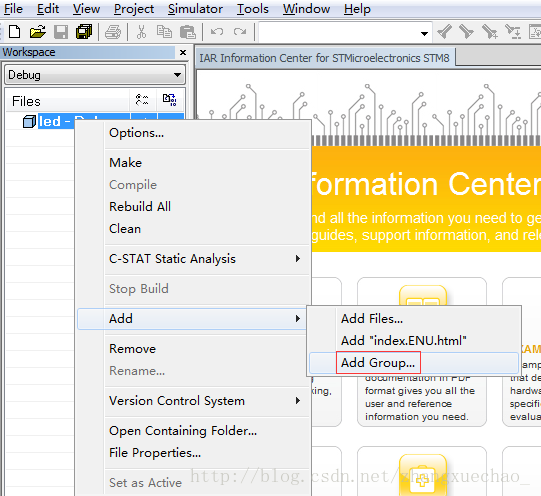Select Add "index.ENU.html" submenu item
This screenshot has height=496, width=541.
coord(404,341)
